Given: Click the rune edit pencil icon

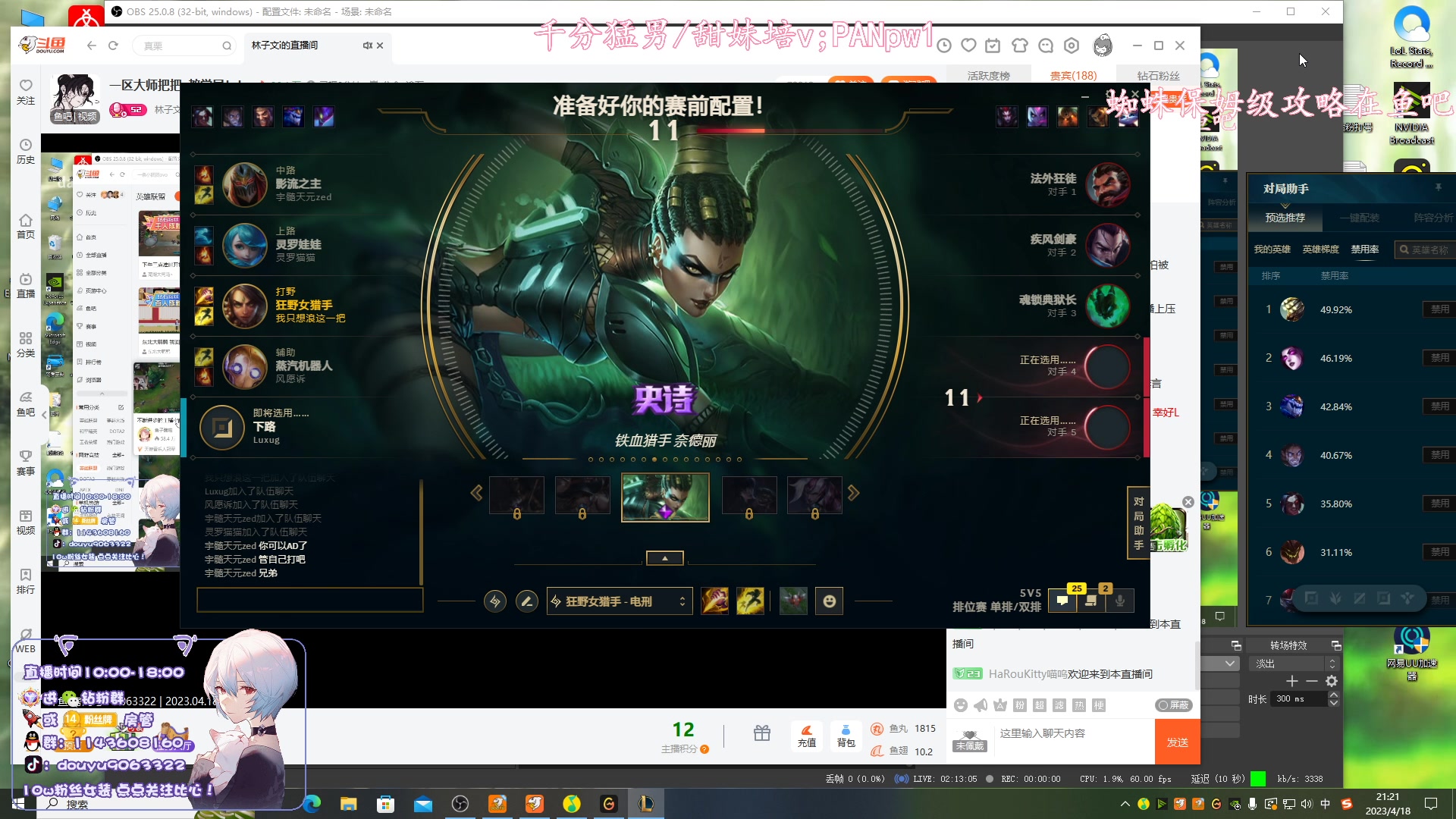Looking at the screenshot, I should coord(526,601).
